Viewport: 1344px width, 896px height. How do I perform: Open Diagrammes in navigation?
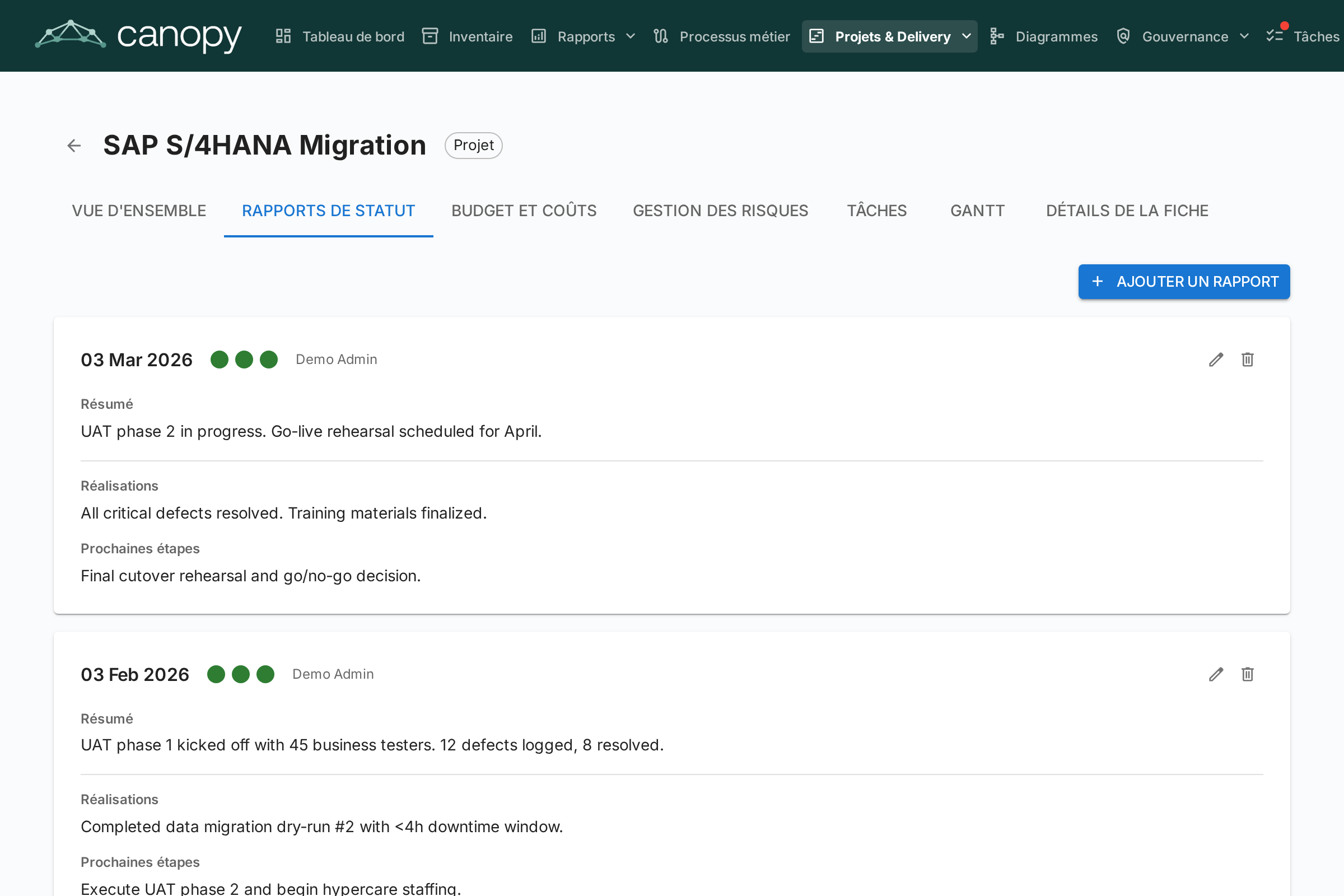(x=1043, y=36)
